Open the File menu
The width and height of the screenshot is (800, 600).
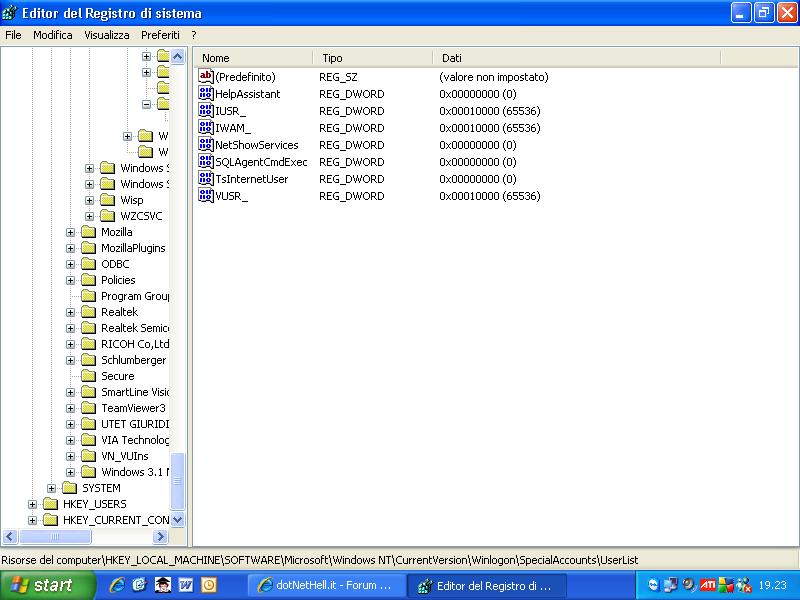click(13, 35)
